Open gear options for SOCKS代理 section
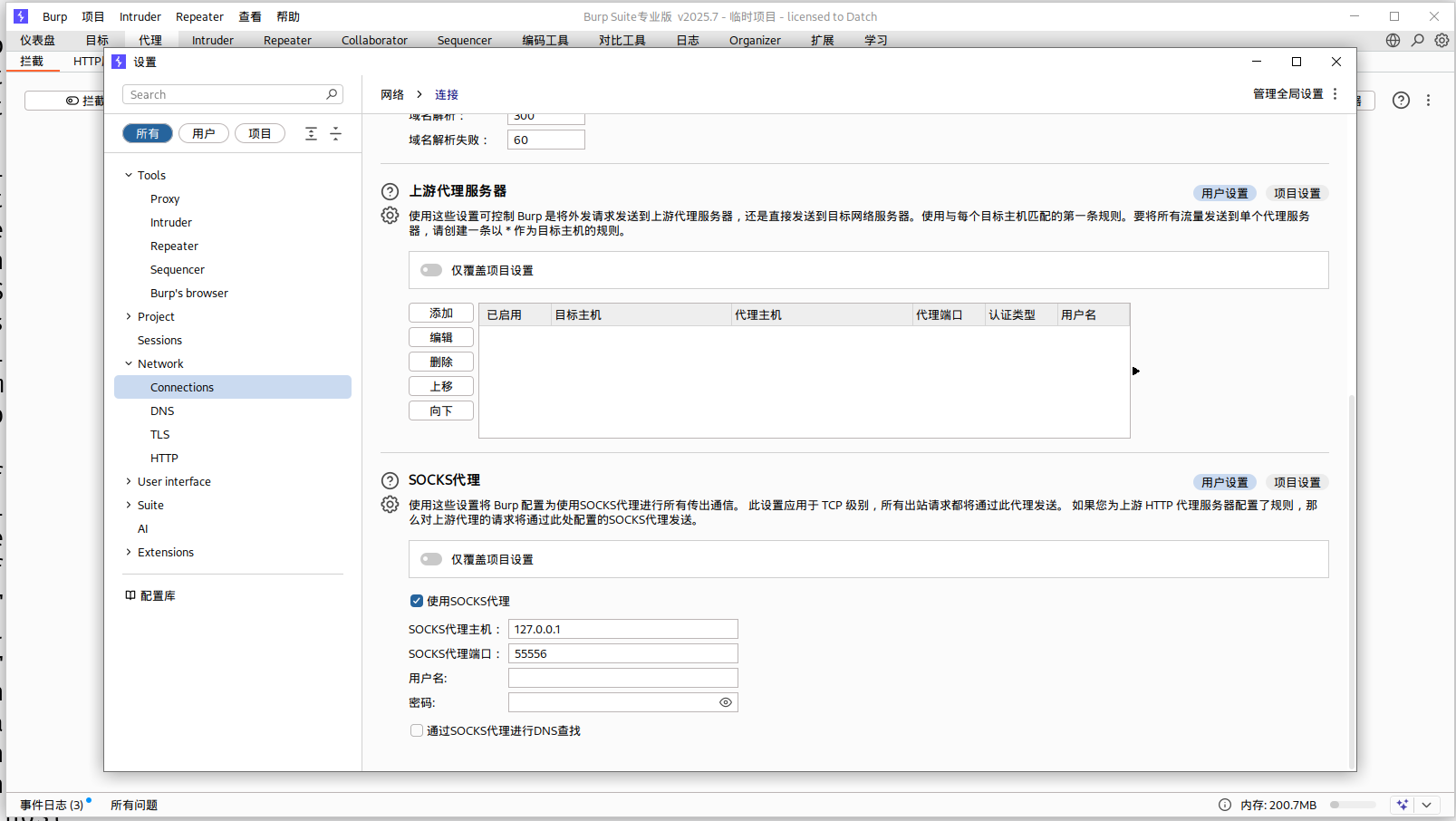Screen dimensions: 1456x821 click(390, 505)
